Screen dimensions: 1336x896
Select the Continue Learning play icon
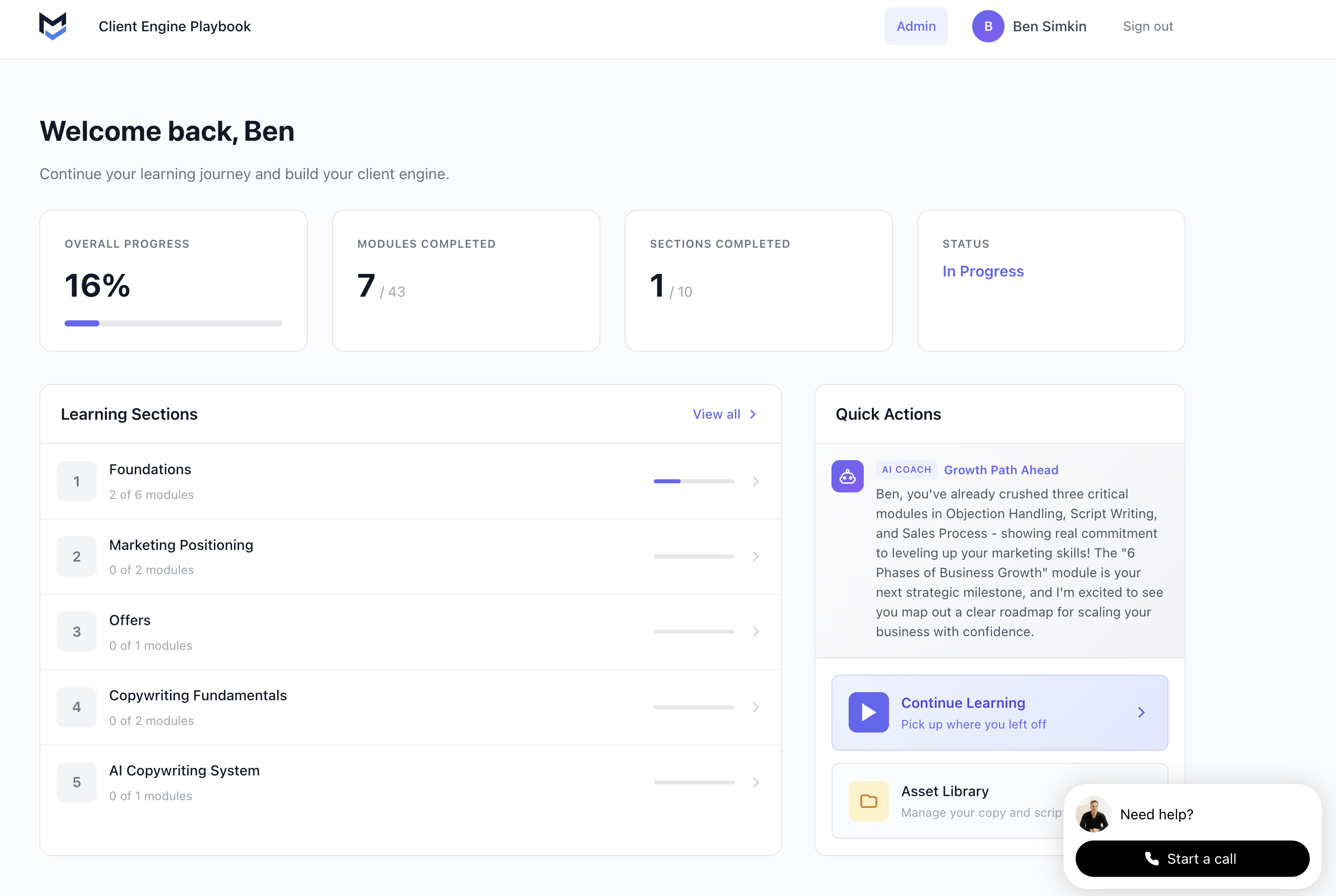click(868, 712)
